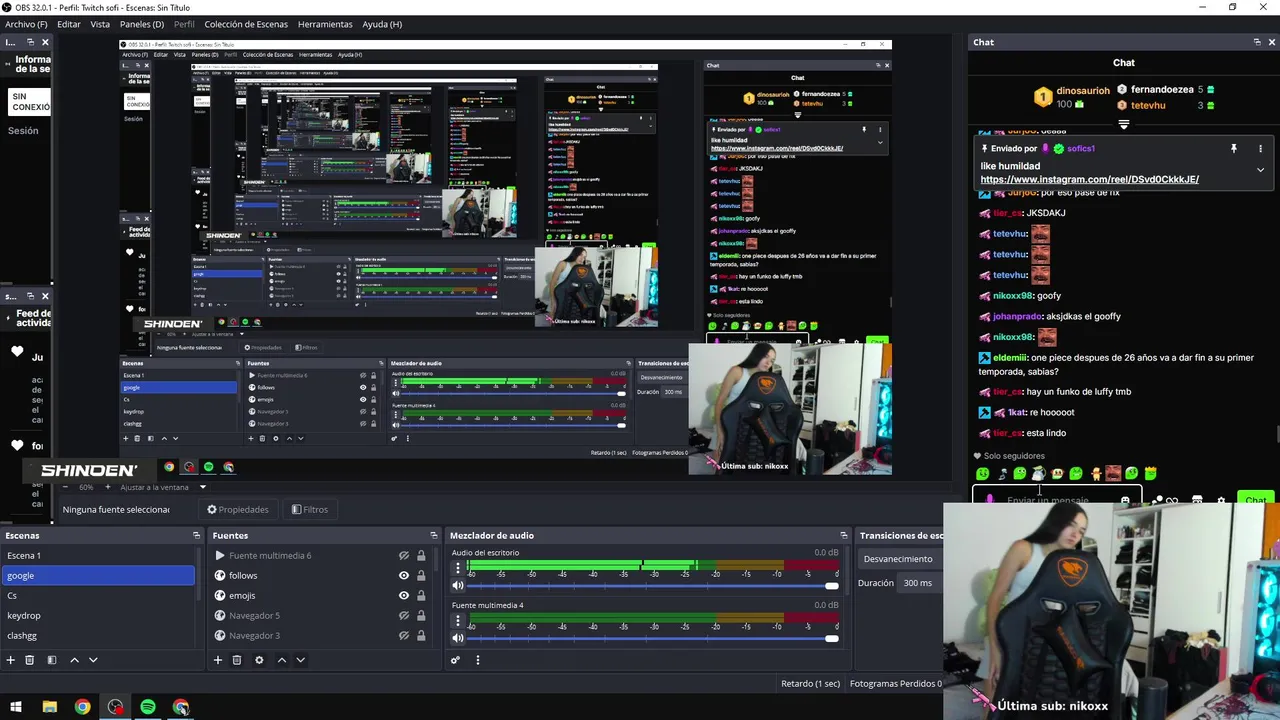Open the Colección de Escenas menu

tap(248, 24)
